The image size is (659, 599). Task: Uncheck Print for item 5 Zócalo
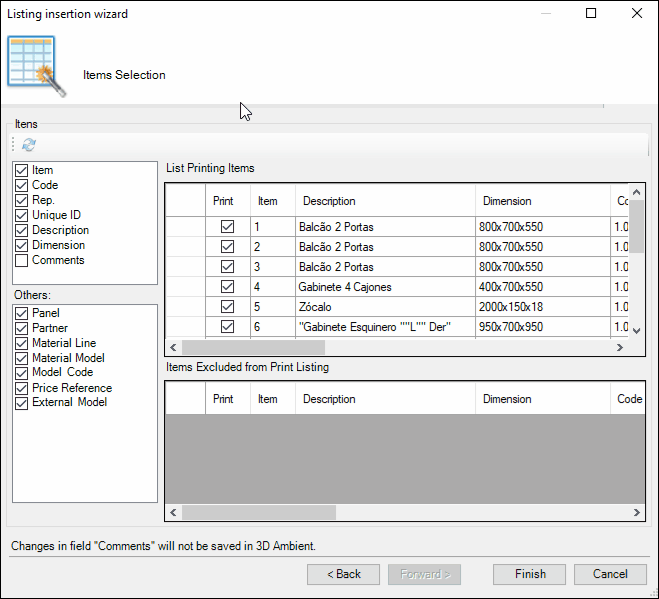point(227,307)
